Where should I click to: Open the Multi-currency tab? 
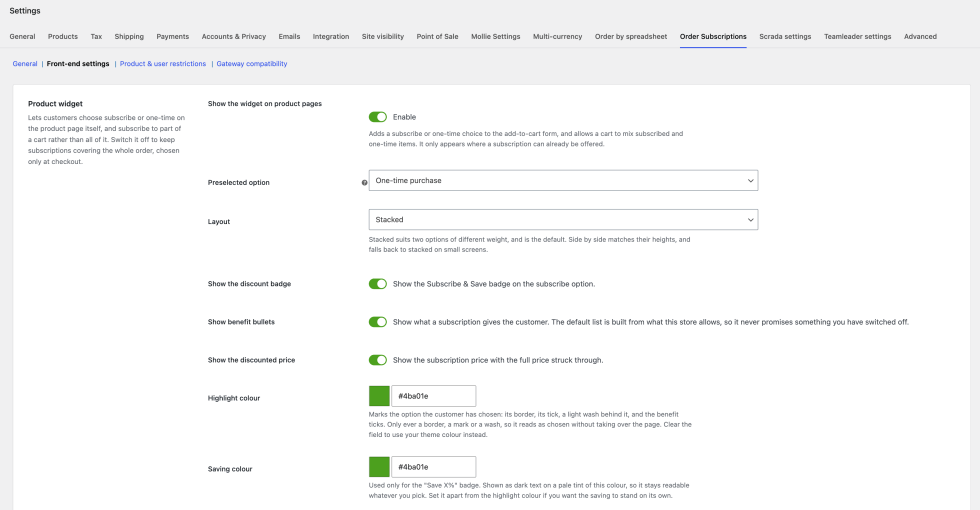558,36
